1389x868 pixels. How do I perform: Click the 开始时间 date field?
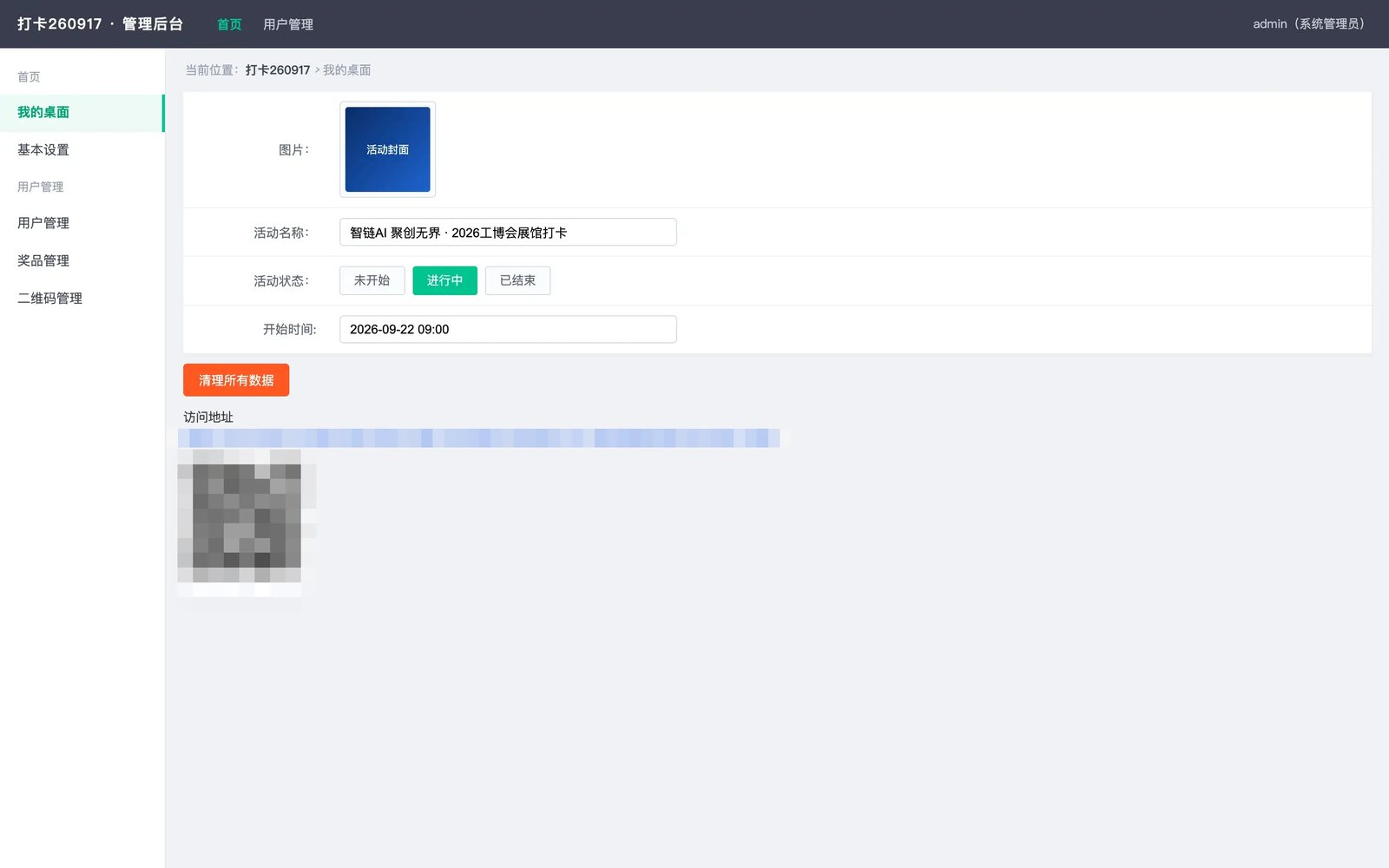click(508, 329)
